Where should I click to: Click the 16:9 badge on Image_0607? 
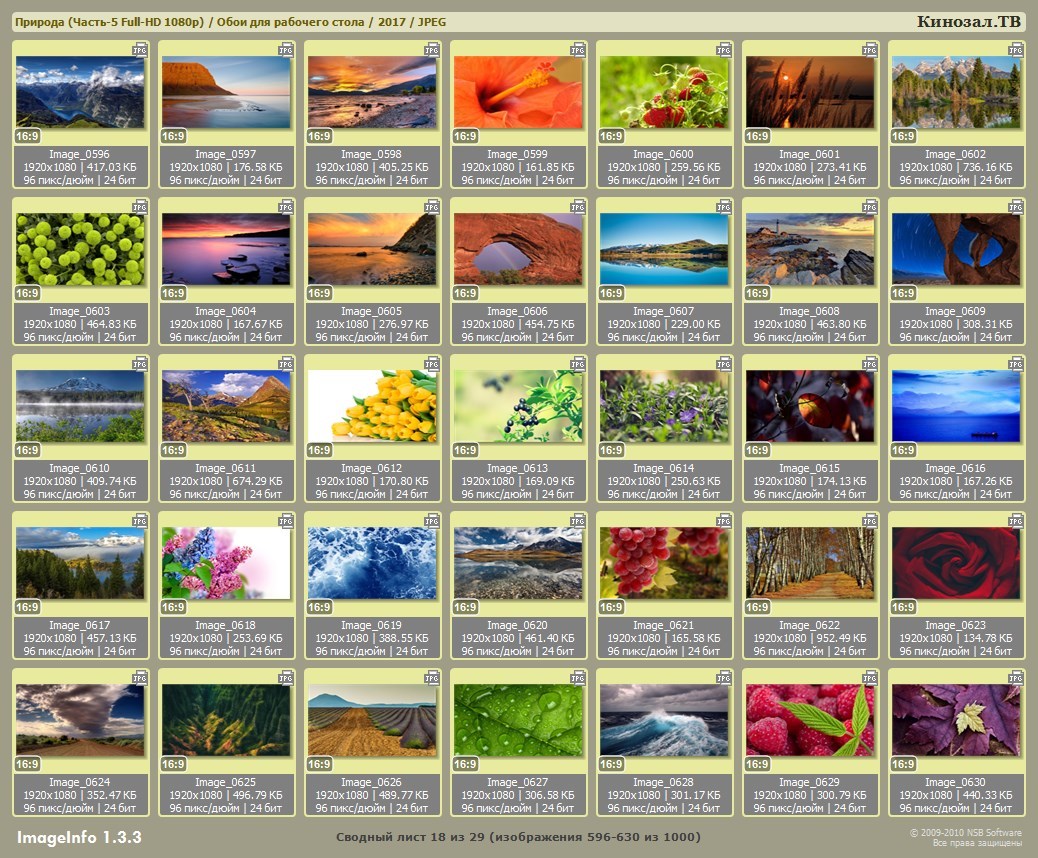click(x=611, y=293)
